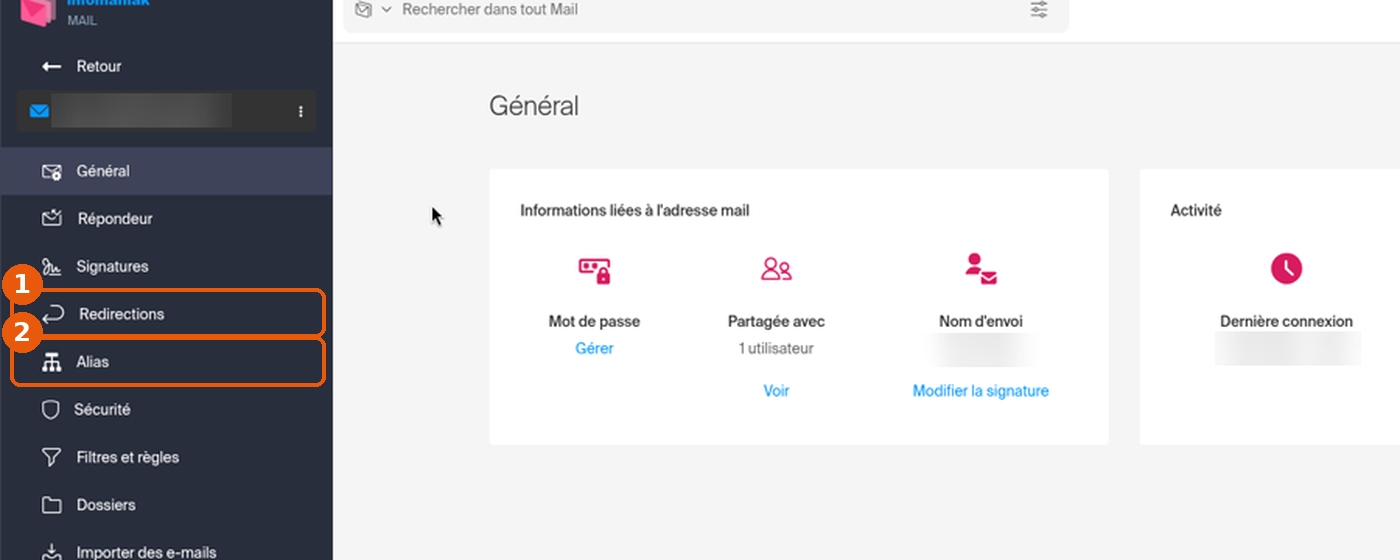Click the Mot de passe lock icon
This screenshot has width=1400, height=560.
click(x=594, y=269)
